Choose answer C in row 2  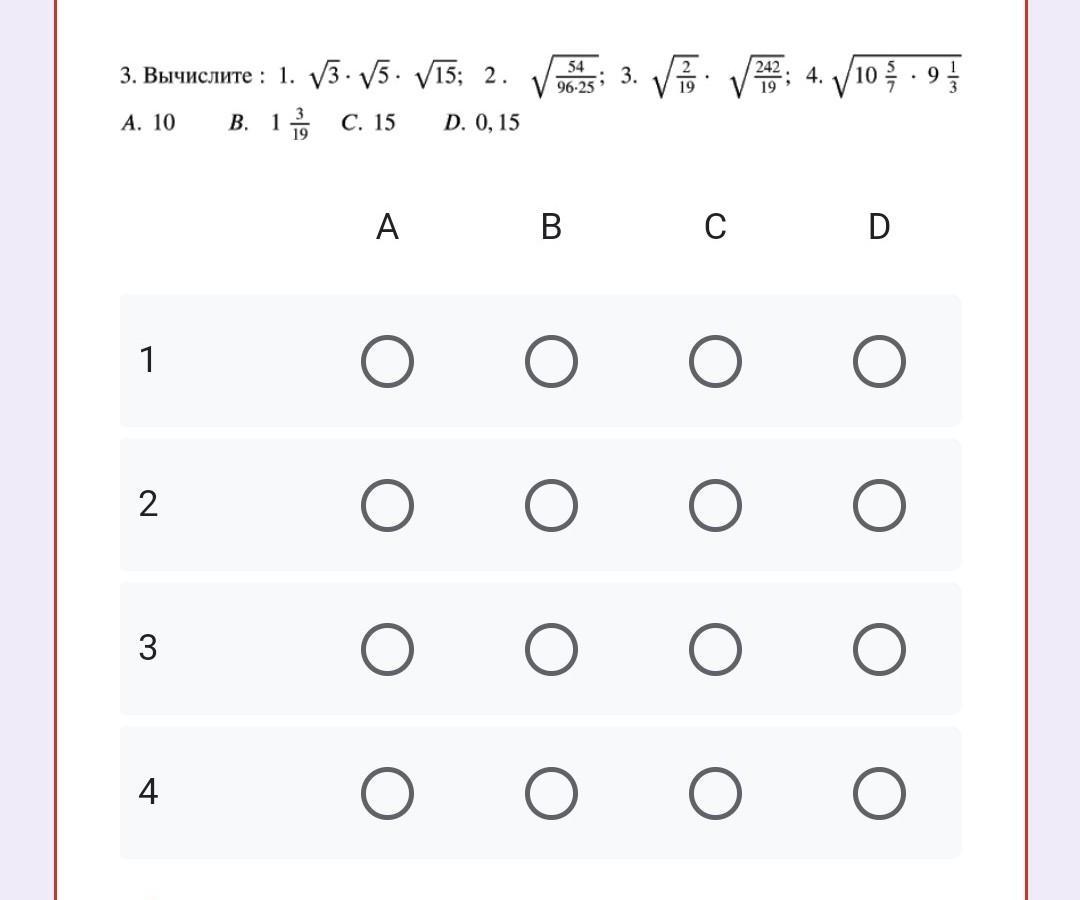(715, 505)
